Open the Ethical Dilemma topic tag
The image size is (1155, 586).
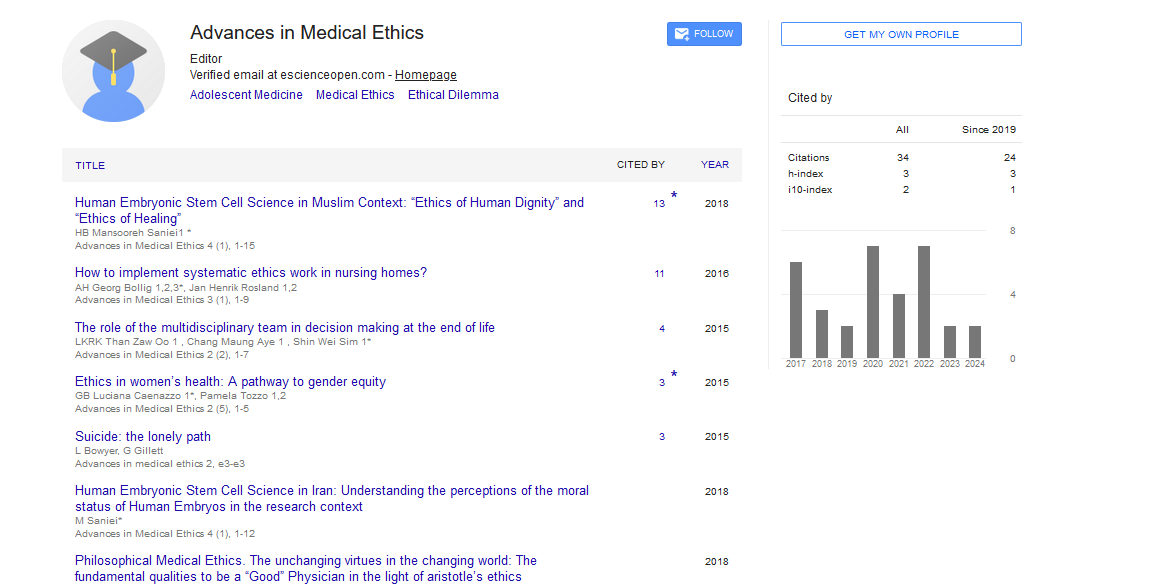point(453,95)
